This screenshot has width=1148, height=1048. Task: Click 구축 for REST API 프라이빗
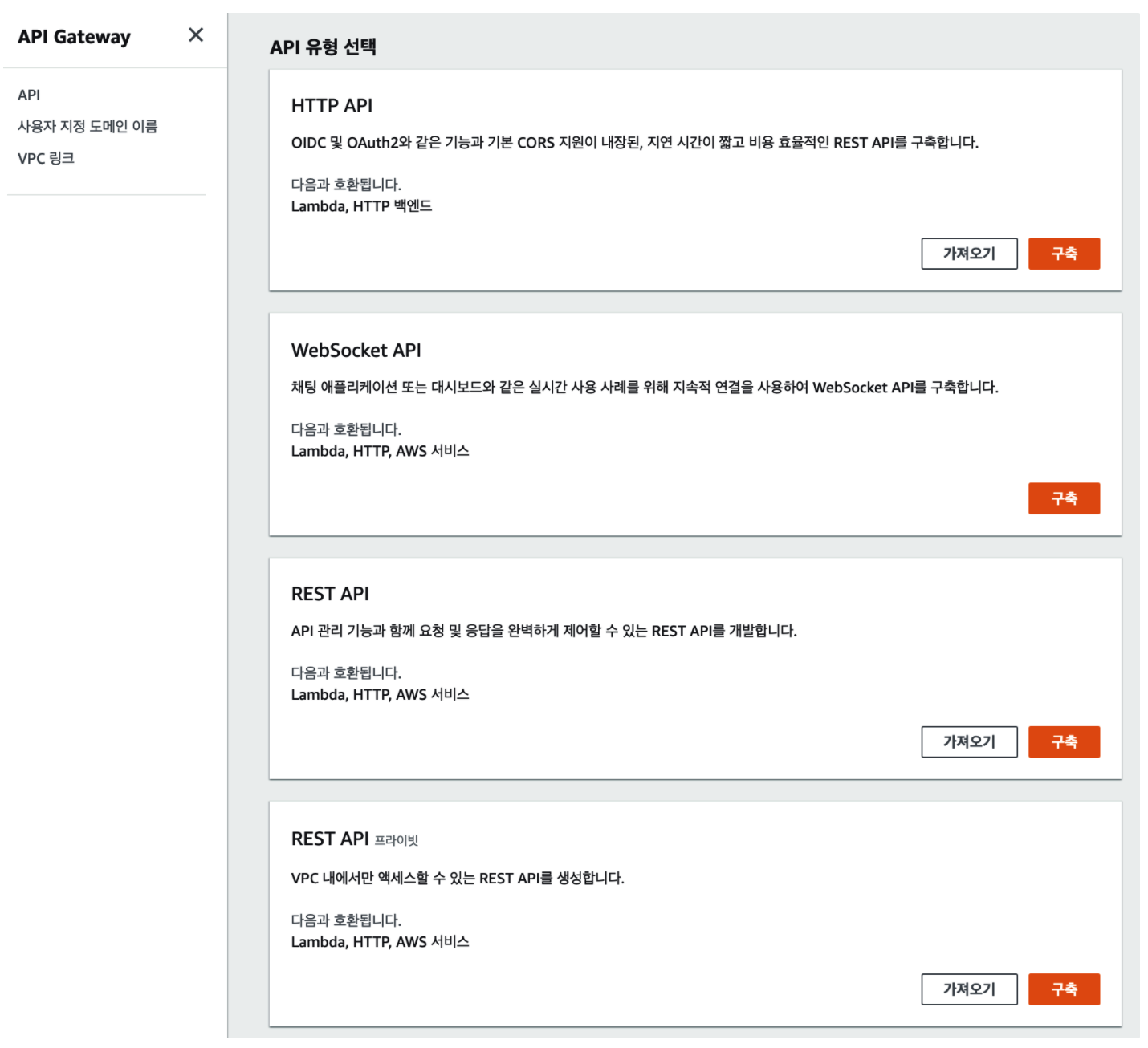coord(1064,989)
